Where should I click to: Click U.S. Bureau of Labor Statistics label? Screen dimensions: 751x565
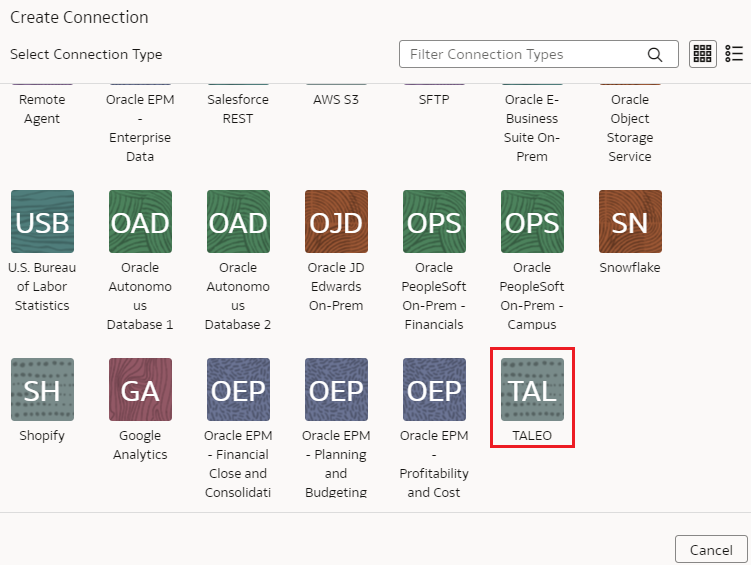coord(42,286)
